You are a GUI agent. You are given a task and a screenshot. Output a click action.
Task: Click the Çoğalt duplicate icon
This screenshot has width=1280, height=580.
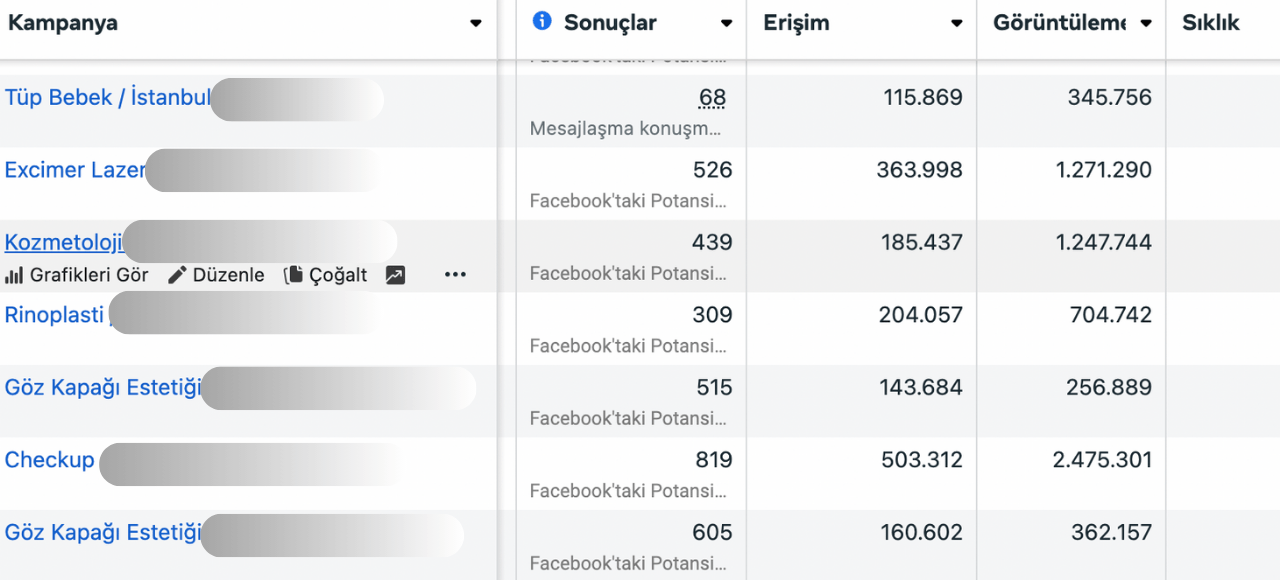293,275
